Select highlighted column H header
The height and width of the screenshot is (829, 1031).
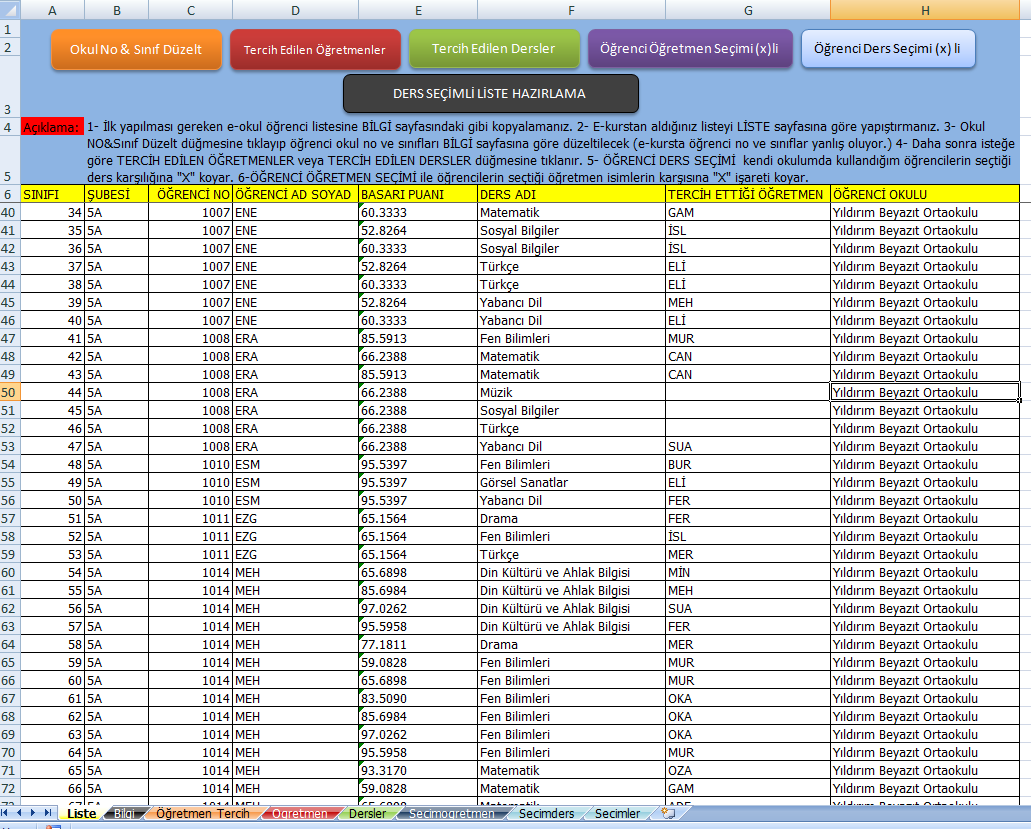coord(925,10)
